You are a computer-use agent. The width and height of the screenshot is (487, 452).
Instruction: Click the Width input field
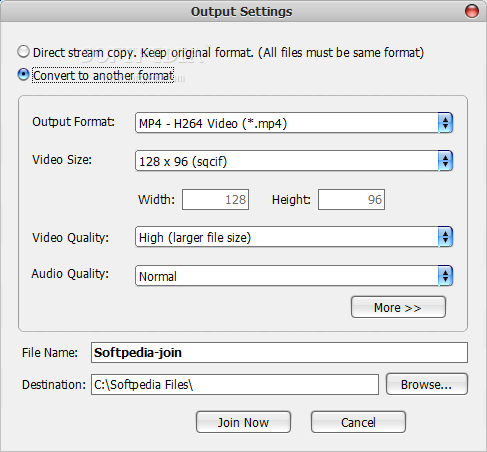(215, 200)
